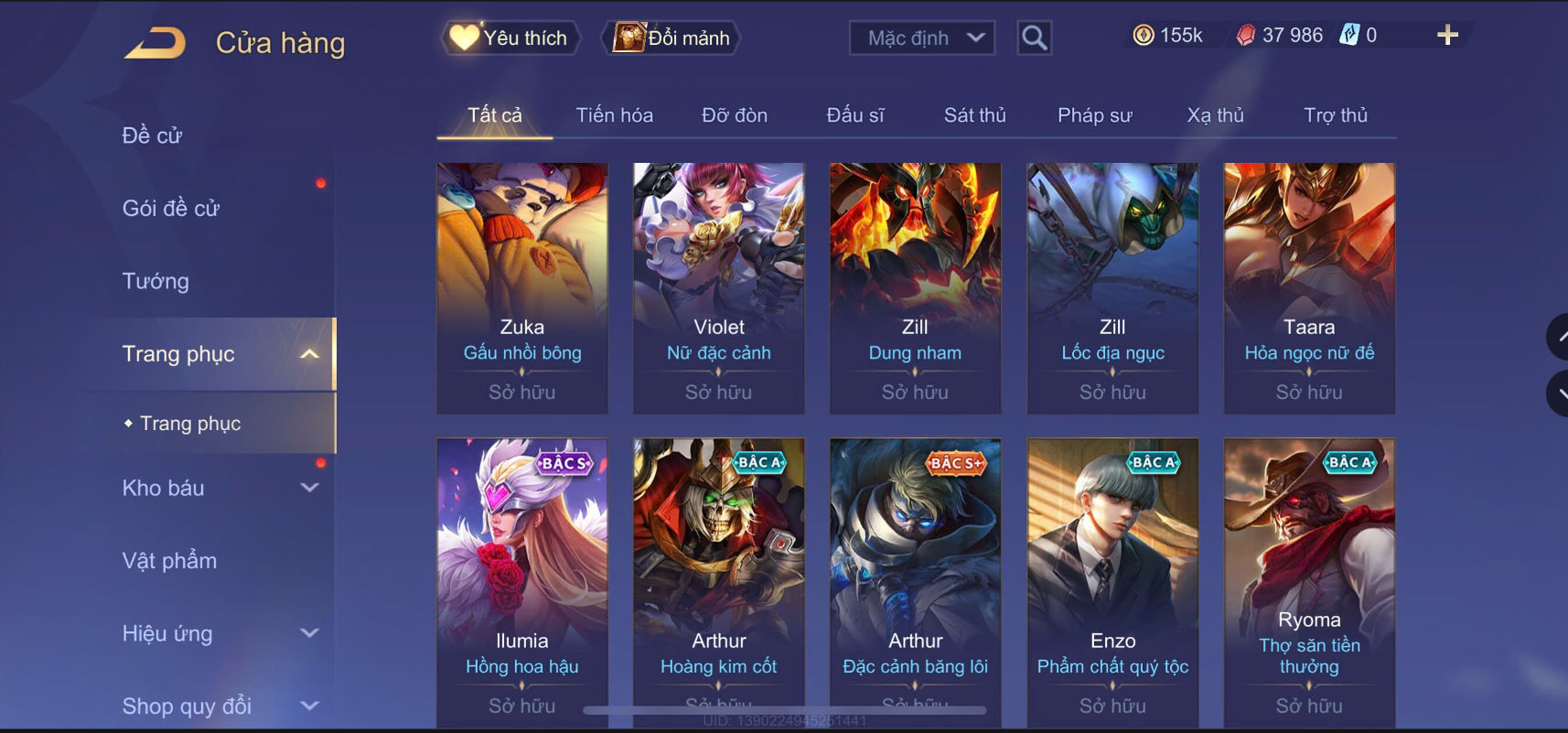Tap the plus icon to add currency
Viewport: 1568px width, 733px height.
(x=1447, y=36)
